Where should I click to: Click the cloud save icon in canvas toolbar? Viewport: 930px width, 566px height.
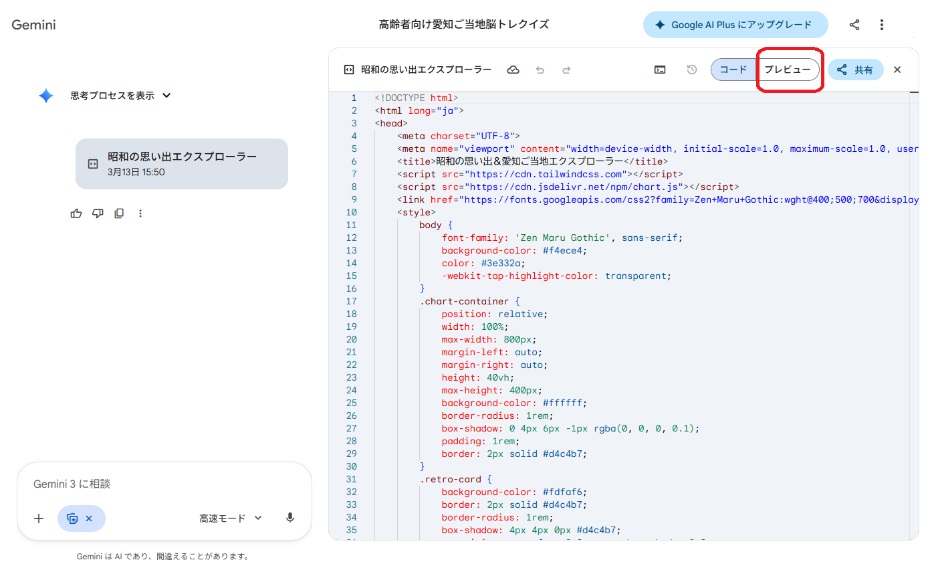514,70
